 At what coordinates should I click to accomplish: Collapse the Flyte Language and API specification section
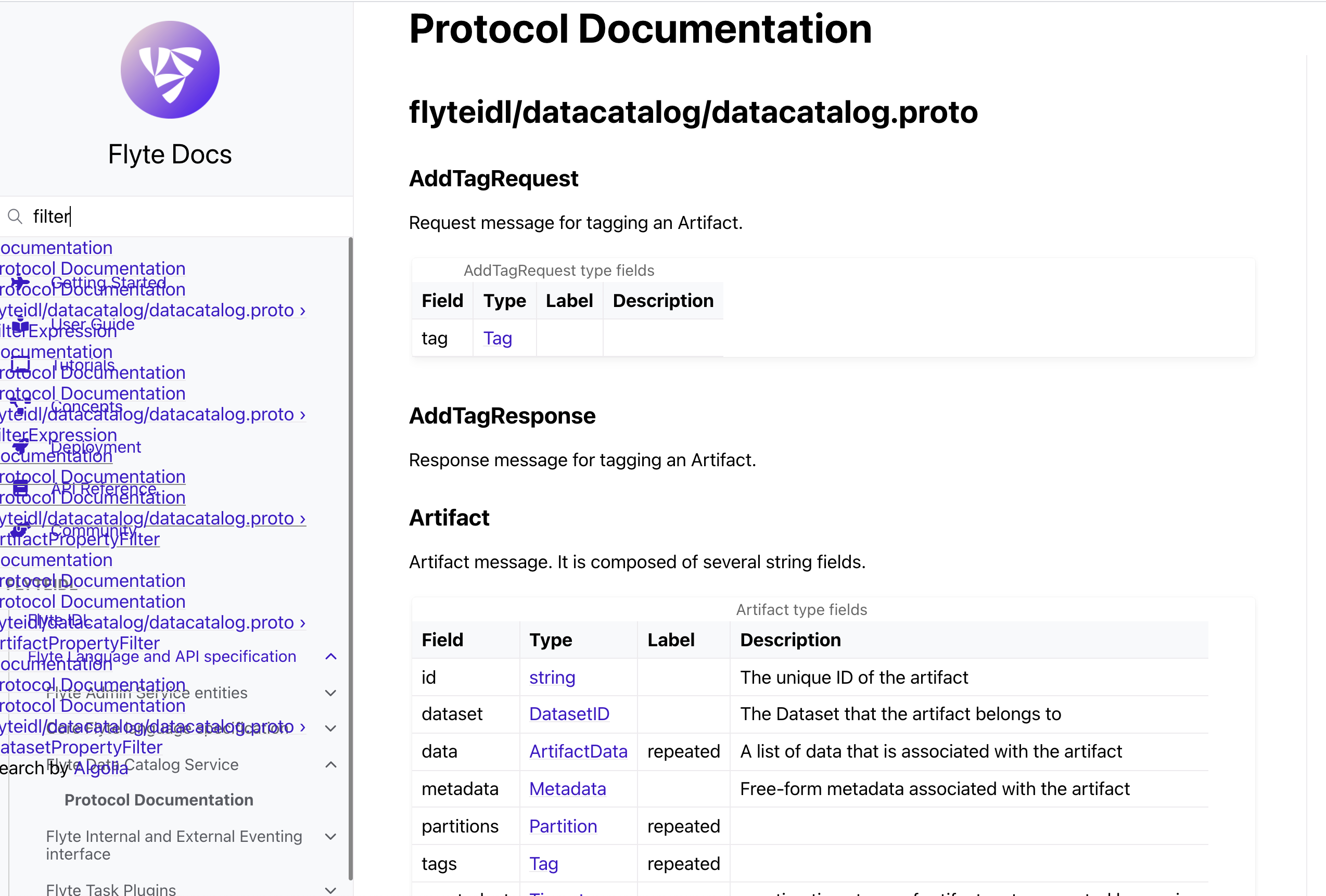click(331, 657)
